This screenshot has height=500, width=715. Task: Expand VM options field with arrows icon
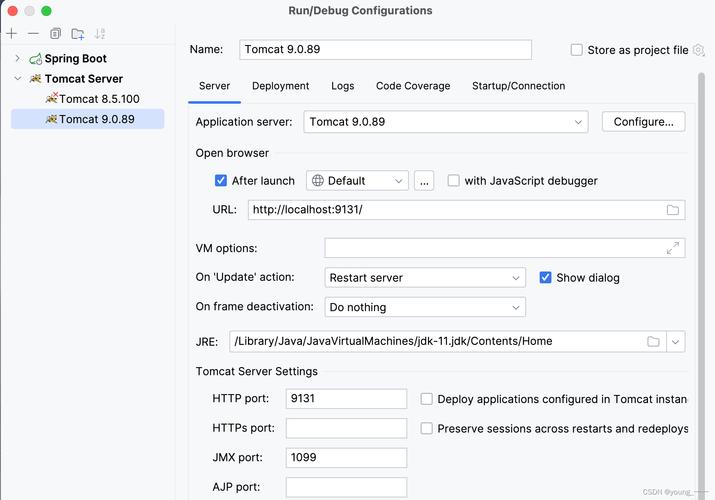pos(673,248)
